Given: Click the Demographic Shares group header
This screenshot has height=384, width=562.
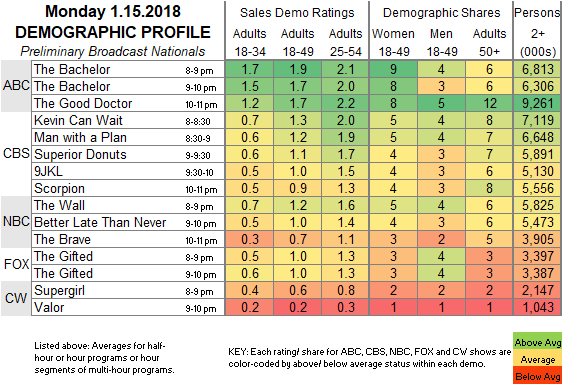Looking at the screenshot, I should point(441,13).
